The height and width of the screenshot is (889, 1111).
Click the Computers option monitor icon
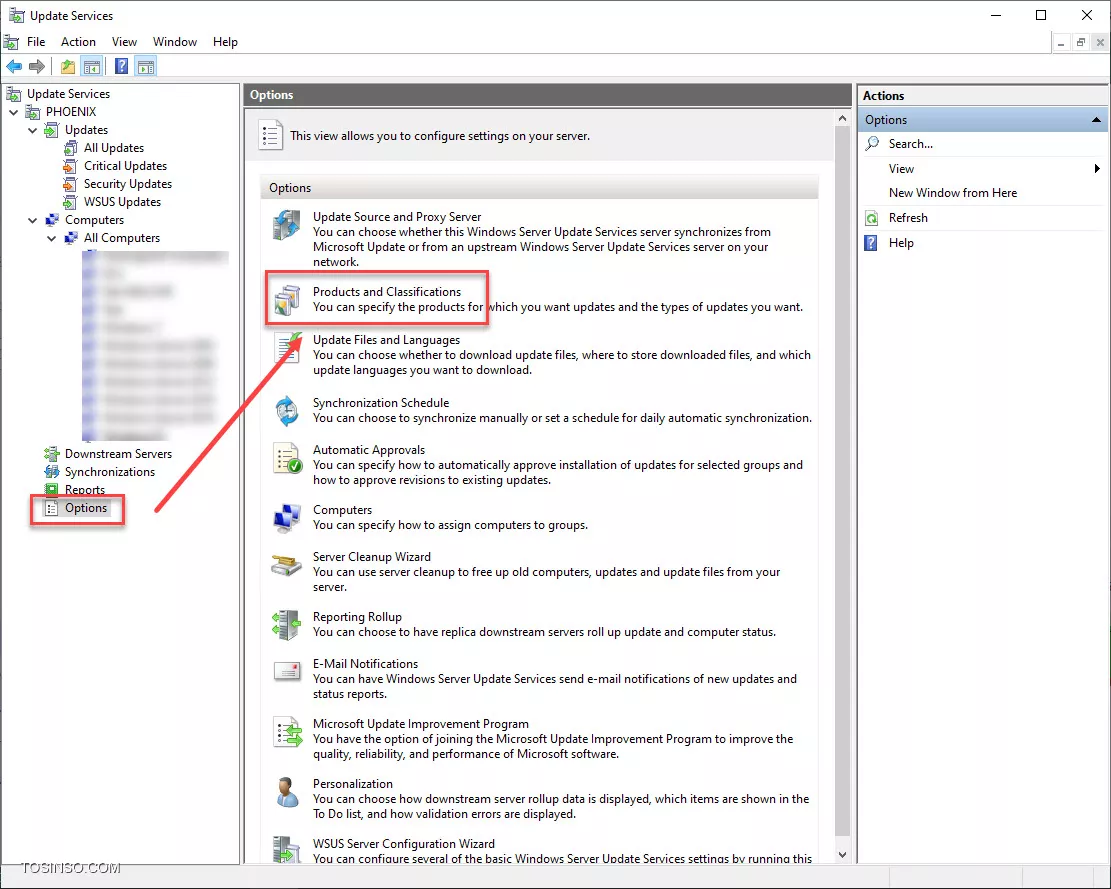[287, 518]
